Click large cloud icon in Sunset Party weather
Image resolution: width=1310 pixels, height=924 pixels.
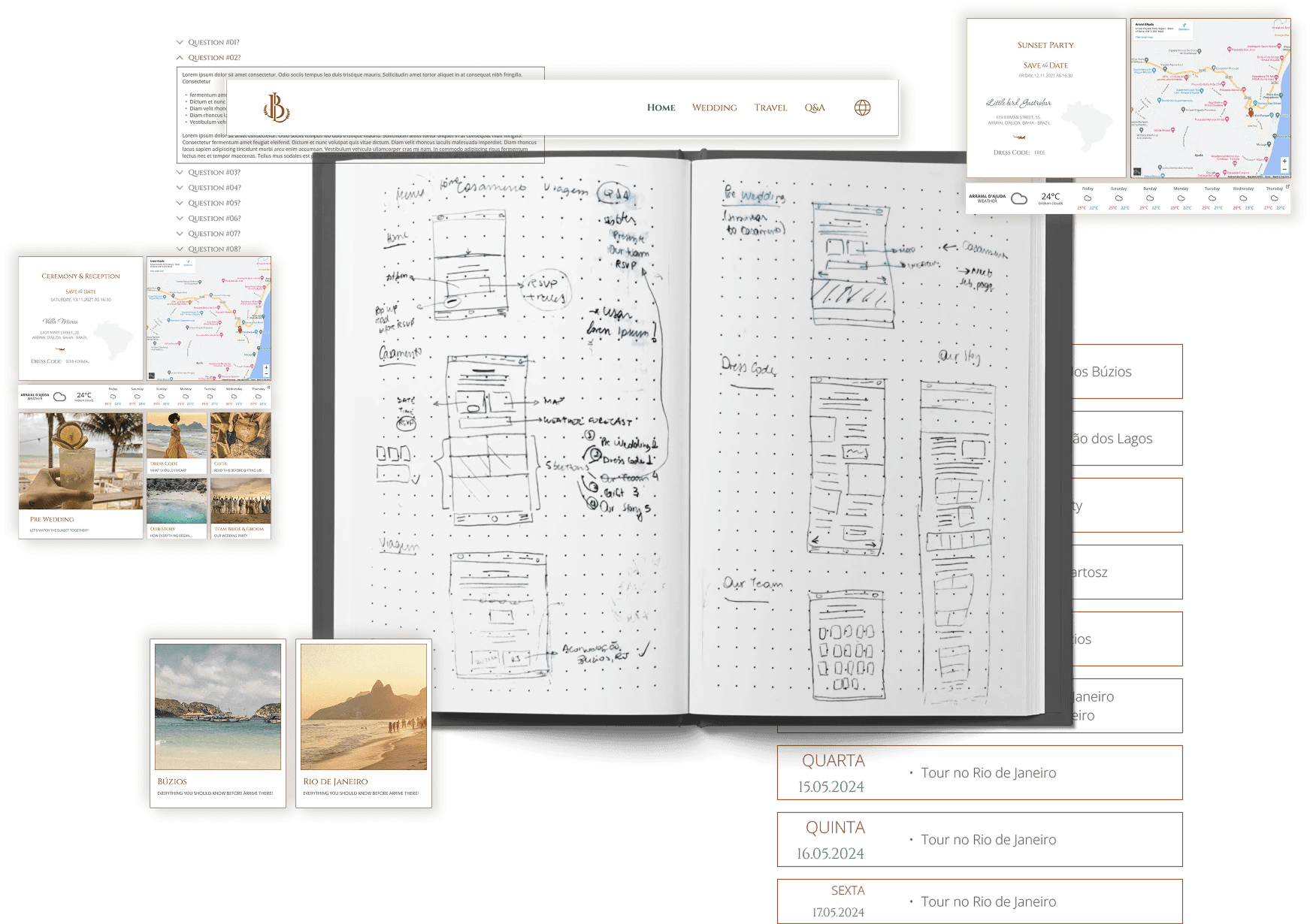1019,198
